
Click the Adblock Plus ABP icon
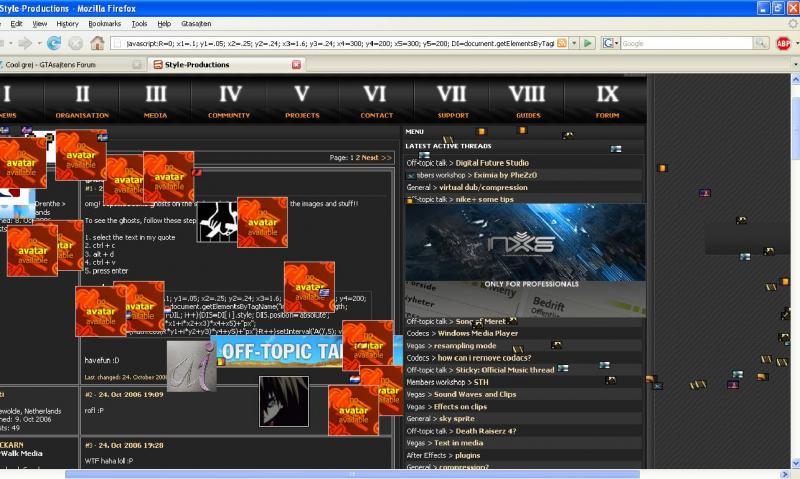point(784,43)
